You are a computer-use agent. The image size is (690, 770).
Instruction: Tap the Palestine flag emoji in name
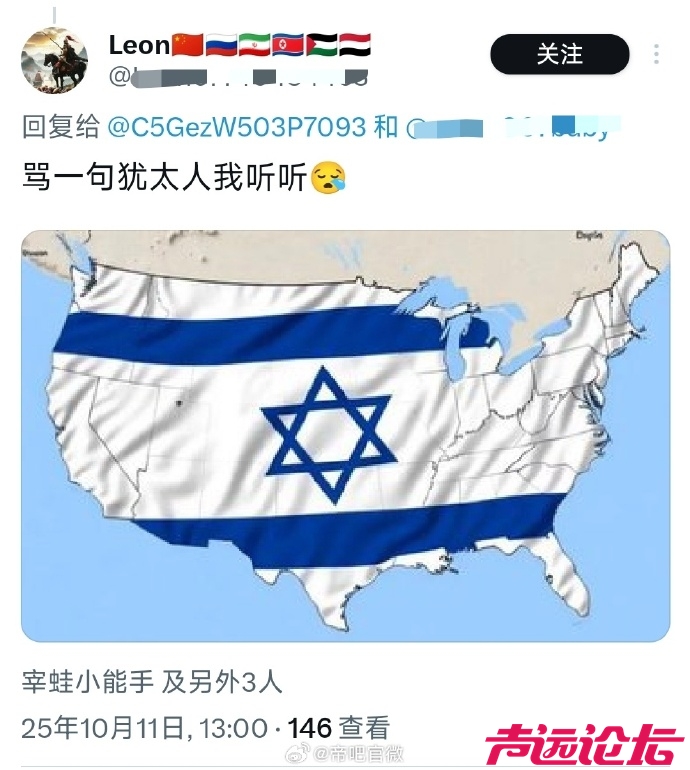coord(321,45)
